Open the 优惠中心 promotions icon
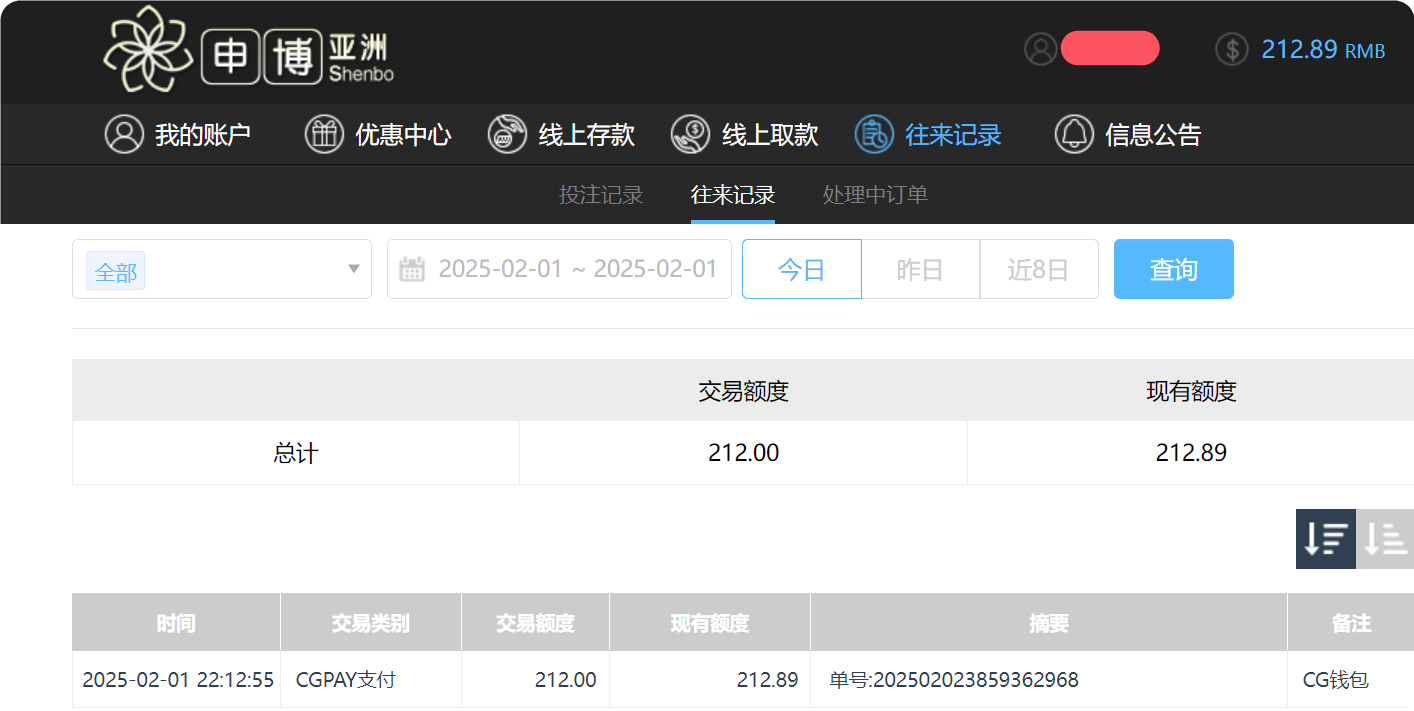 pos(324,134)
